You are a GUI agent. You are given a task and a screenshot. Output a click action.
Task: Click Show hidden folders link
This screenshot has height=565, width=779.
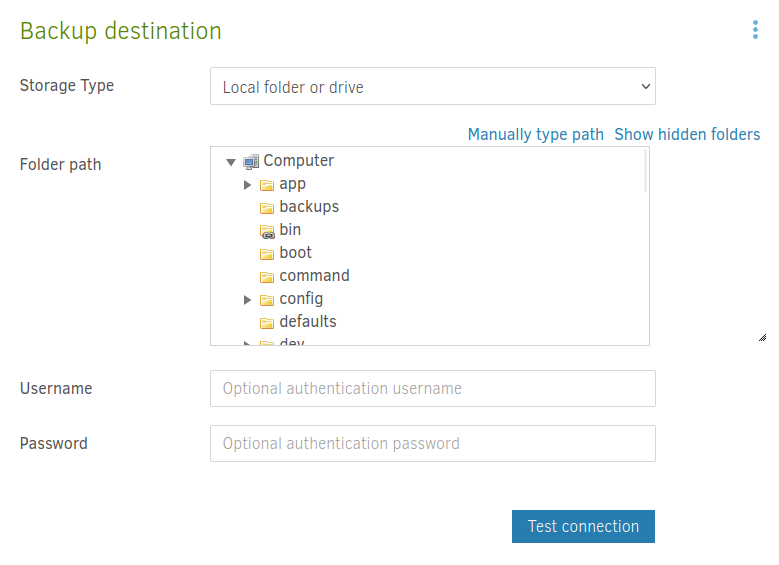tap(687, 134)
